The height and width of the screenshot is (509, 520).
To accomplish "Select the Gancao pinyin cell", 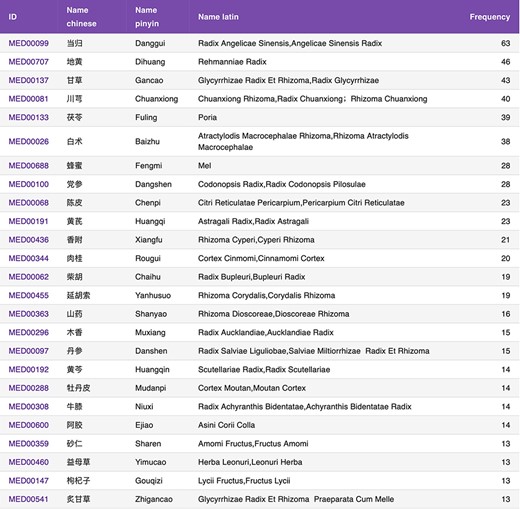I will click(149, 80).
